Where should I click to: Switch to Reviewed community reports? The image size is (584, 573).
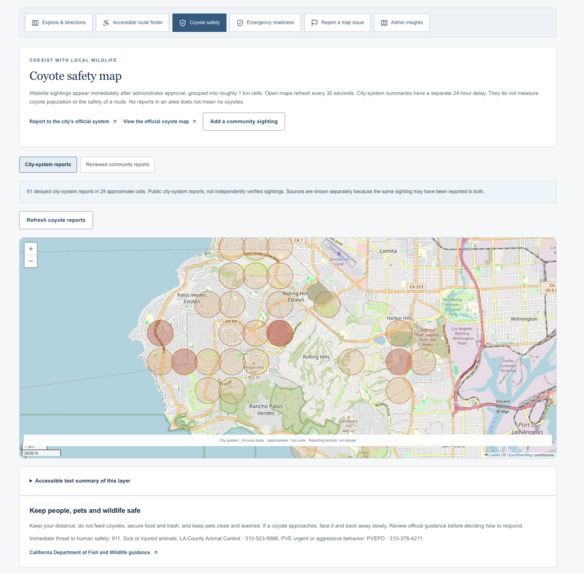click(117, 164)
